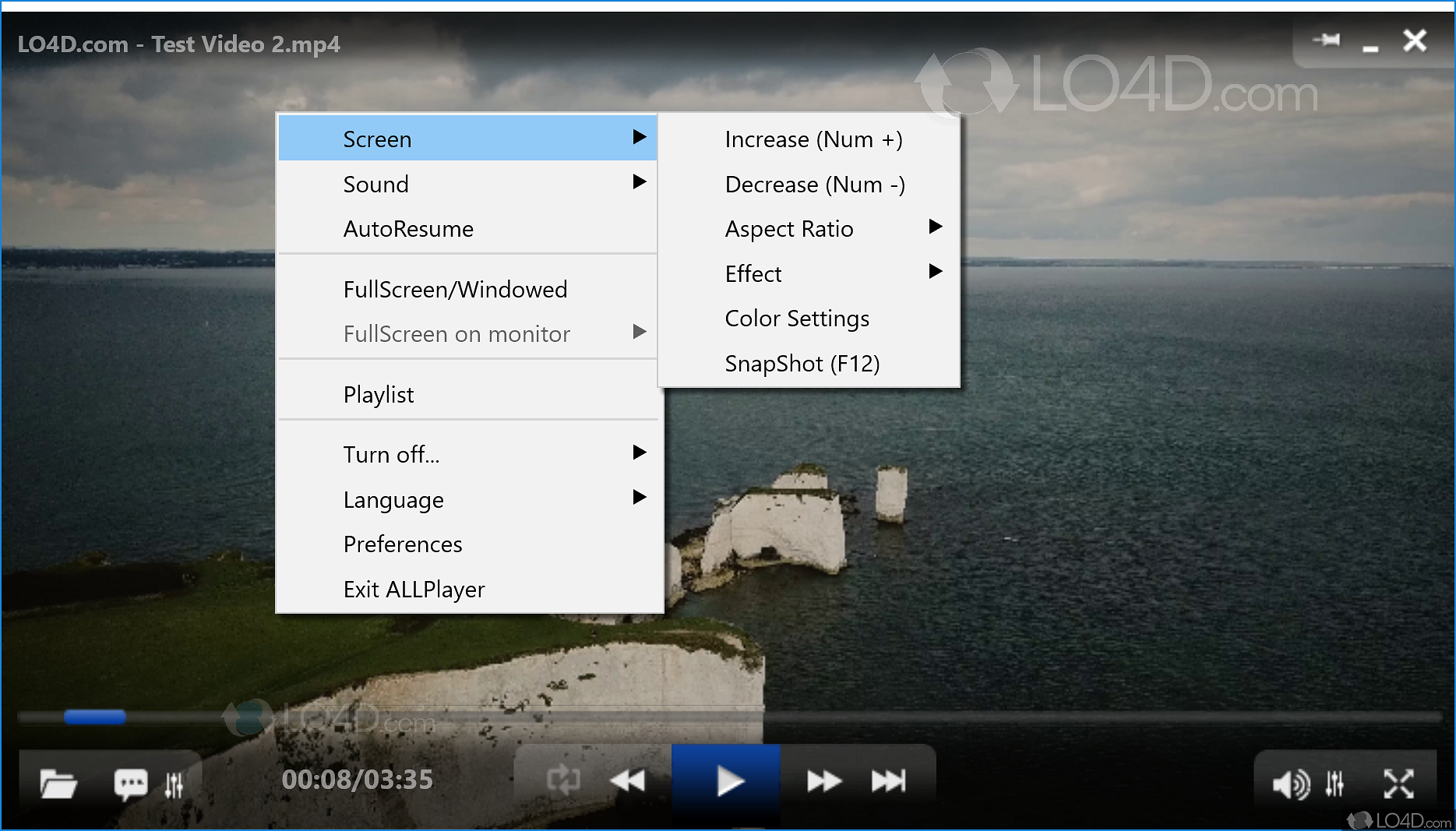Pin the window always on top
This screenshot has height=831, width=1456.
click(x=1327, y=40)
